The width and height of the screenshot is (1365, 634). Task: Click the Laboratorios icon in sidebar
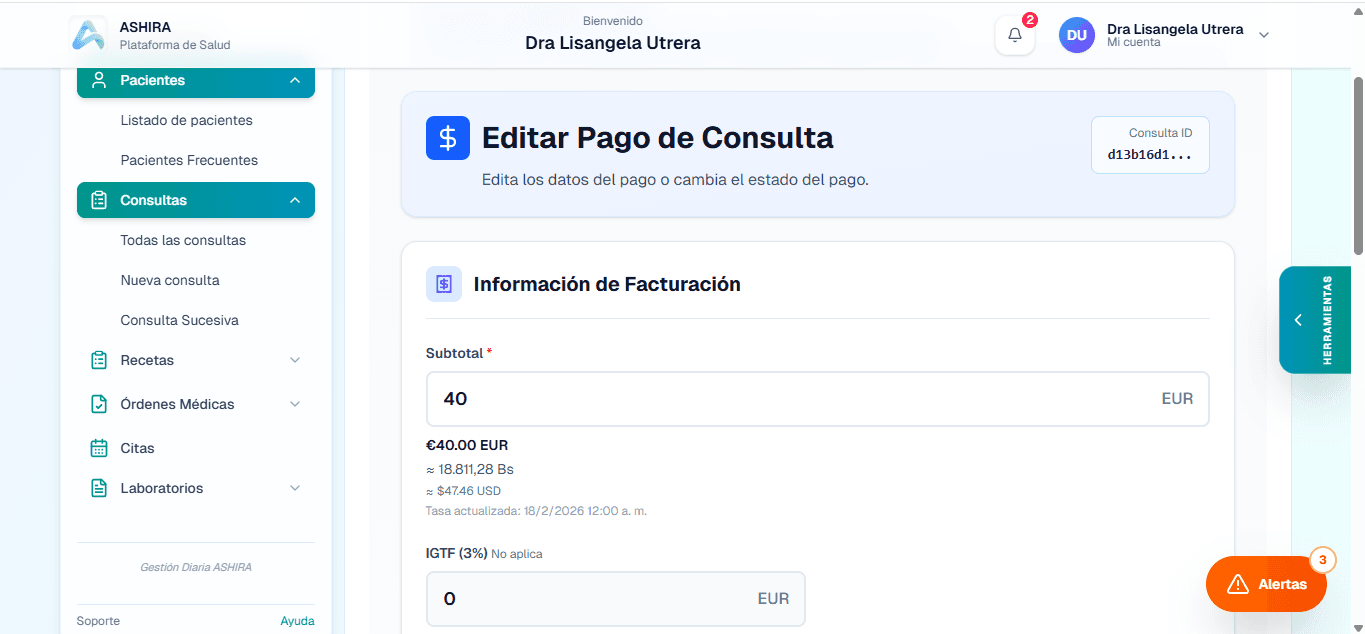100,488
